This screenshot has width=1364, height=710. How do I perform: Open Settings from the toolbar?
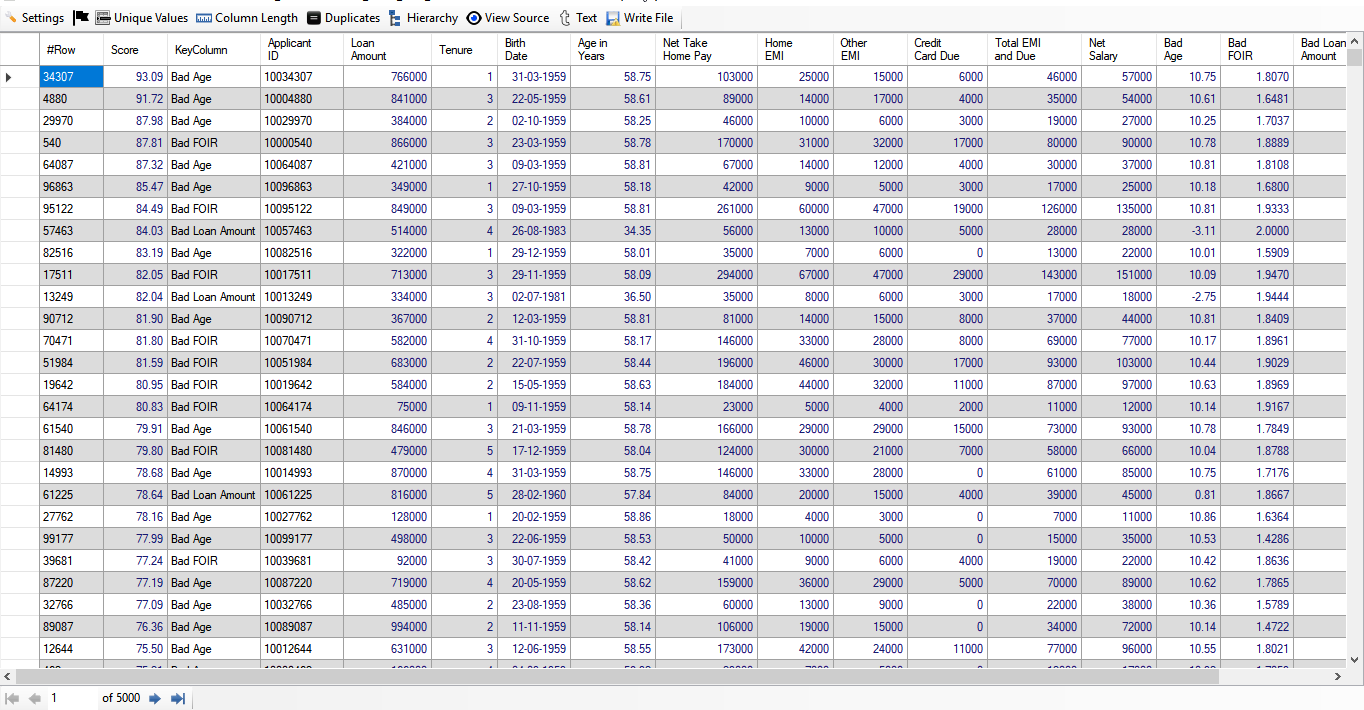point(34,18)
